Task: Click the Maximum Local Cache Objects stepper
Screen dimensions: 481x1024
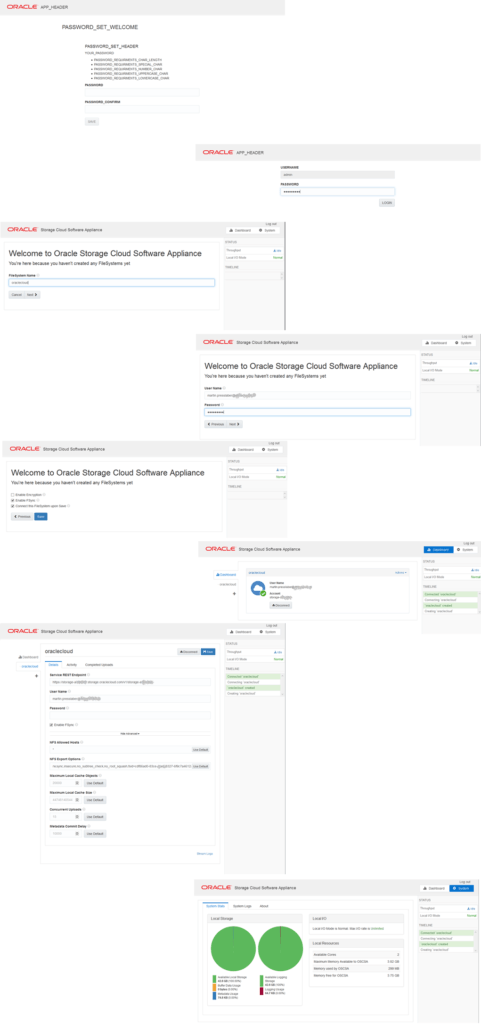Action: coord(76,782)
